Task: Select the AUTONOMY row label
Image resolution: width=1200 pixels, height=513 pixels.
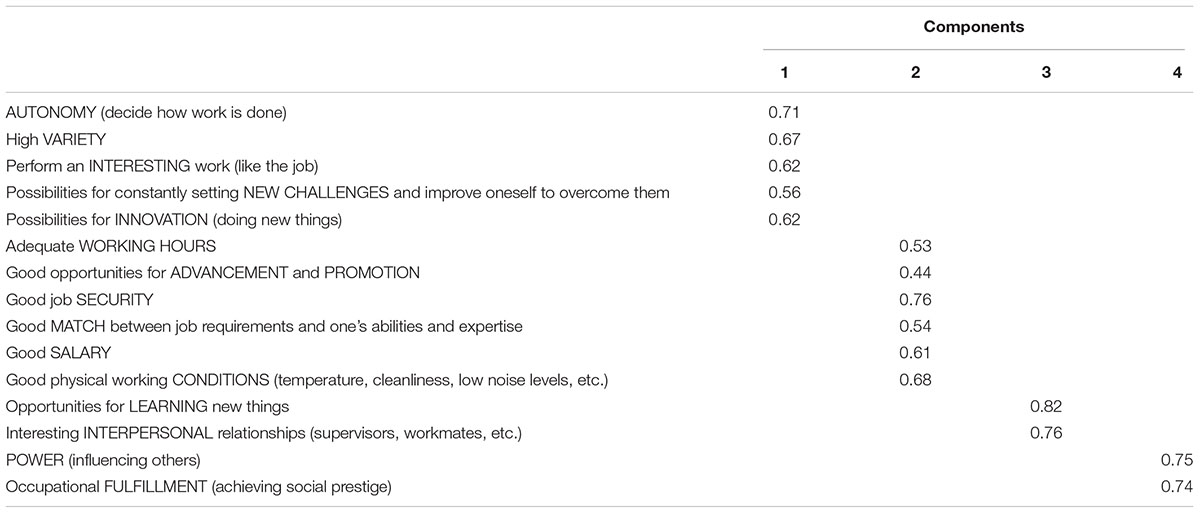Action: click(x=146, y=112)
